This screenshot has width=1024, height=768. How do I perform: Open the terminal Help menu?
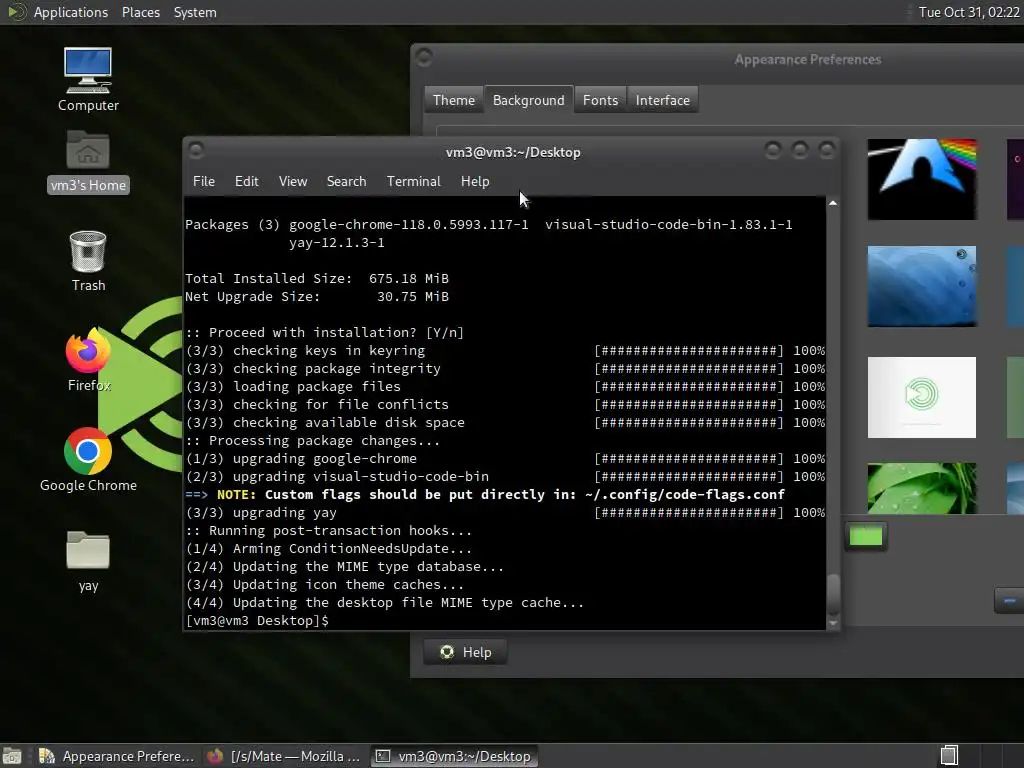click(475, 182)
